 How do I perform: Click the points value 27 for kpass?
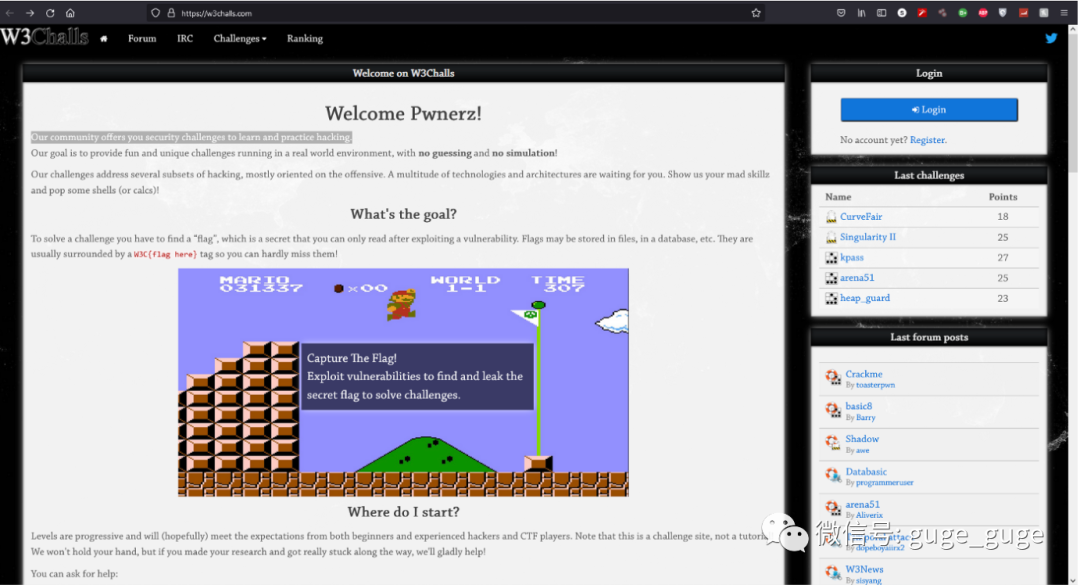1003,258
